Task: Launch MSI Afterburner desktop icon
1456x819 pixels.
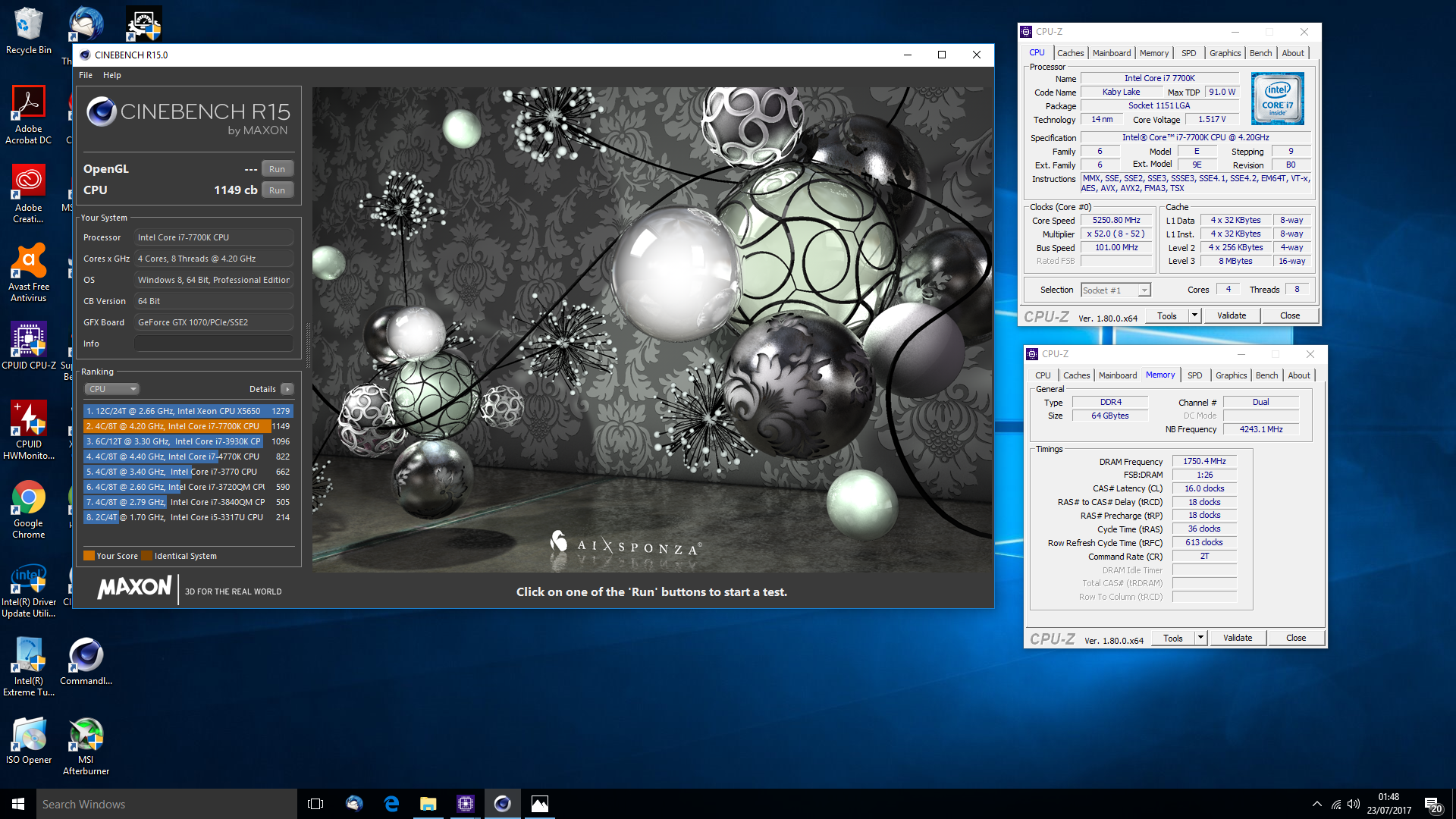Action: pos(86,746)
